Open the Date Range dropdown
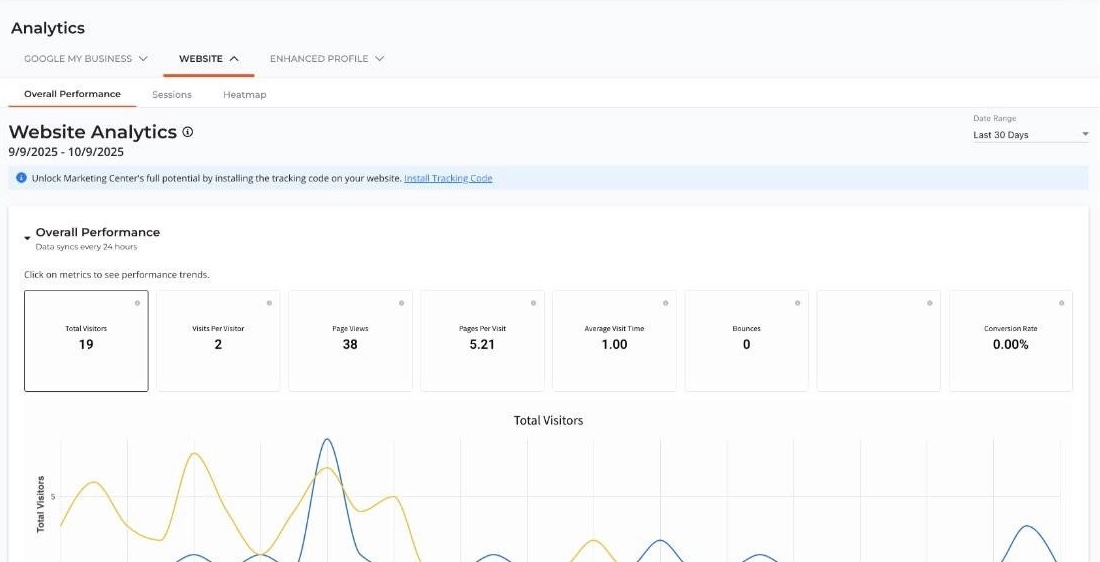Screen dimensions: 1100x562 click(x=1030, y=135)
